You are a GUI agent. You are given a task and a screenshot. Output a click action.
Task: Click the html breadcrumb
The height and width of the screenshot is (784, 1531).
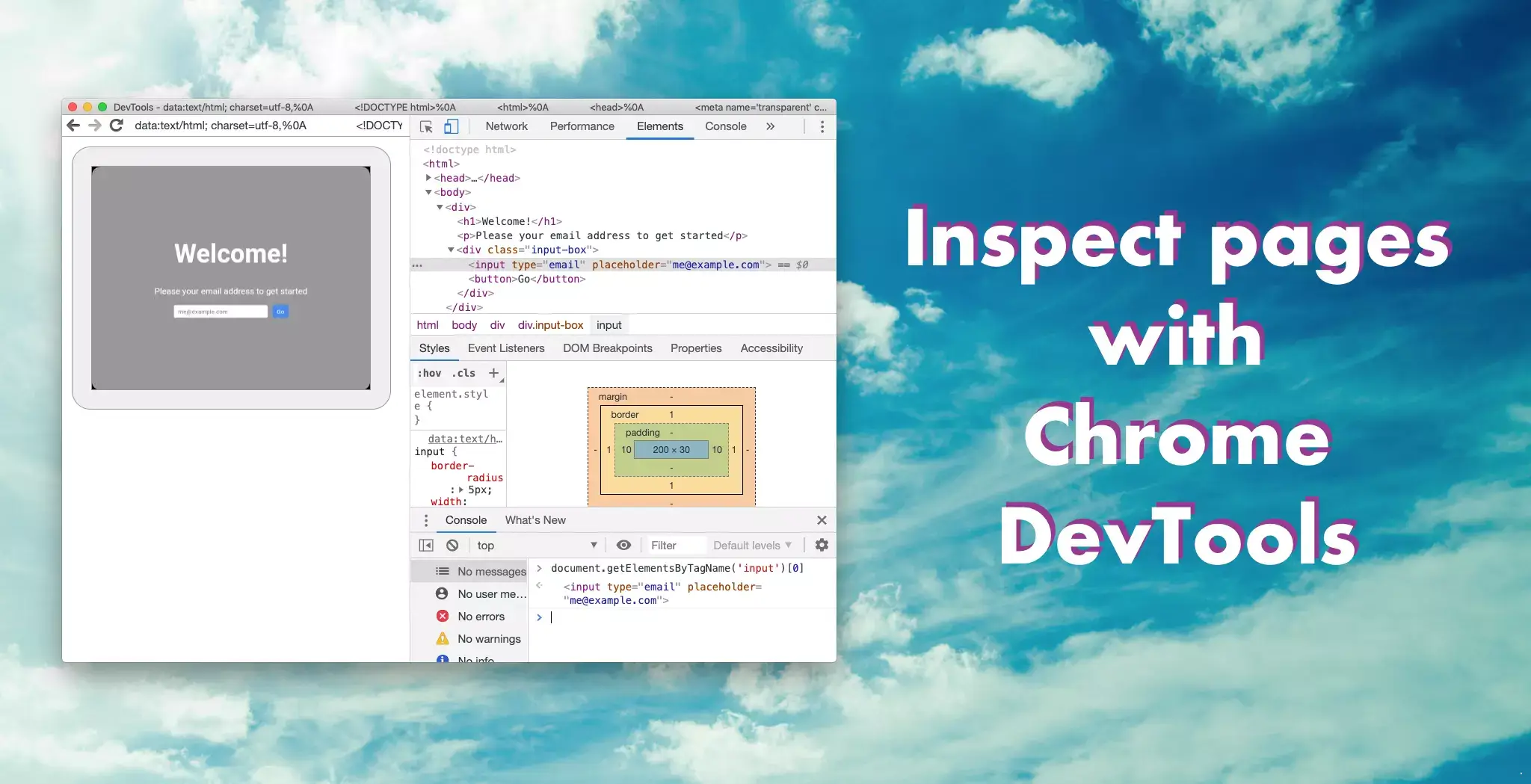(x=428, y=325)
